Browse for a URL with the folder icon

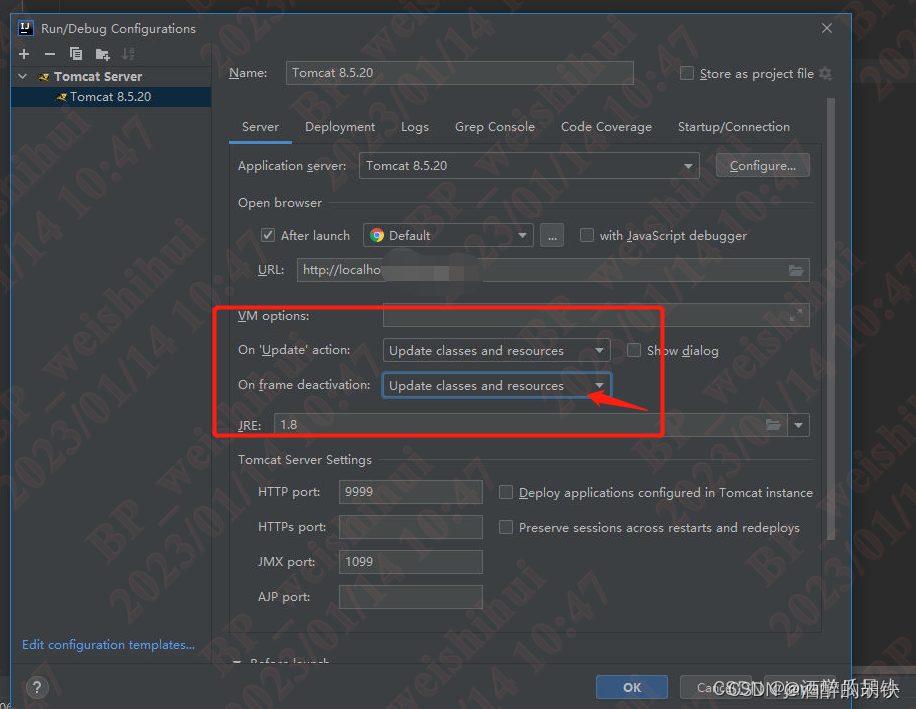point(796,270)
